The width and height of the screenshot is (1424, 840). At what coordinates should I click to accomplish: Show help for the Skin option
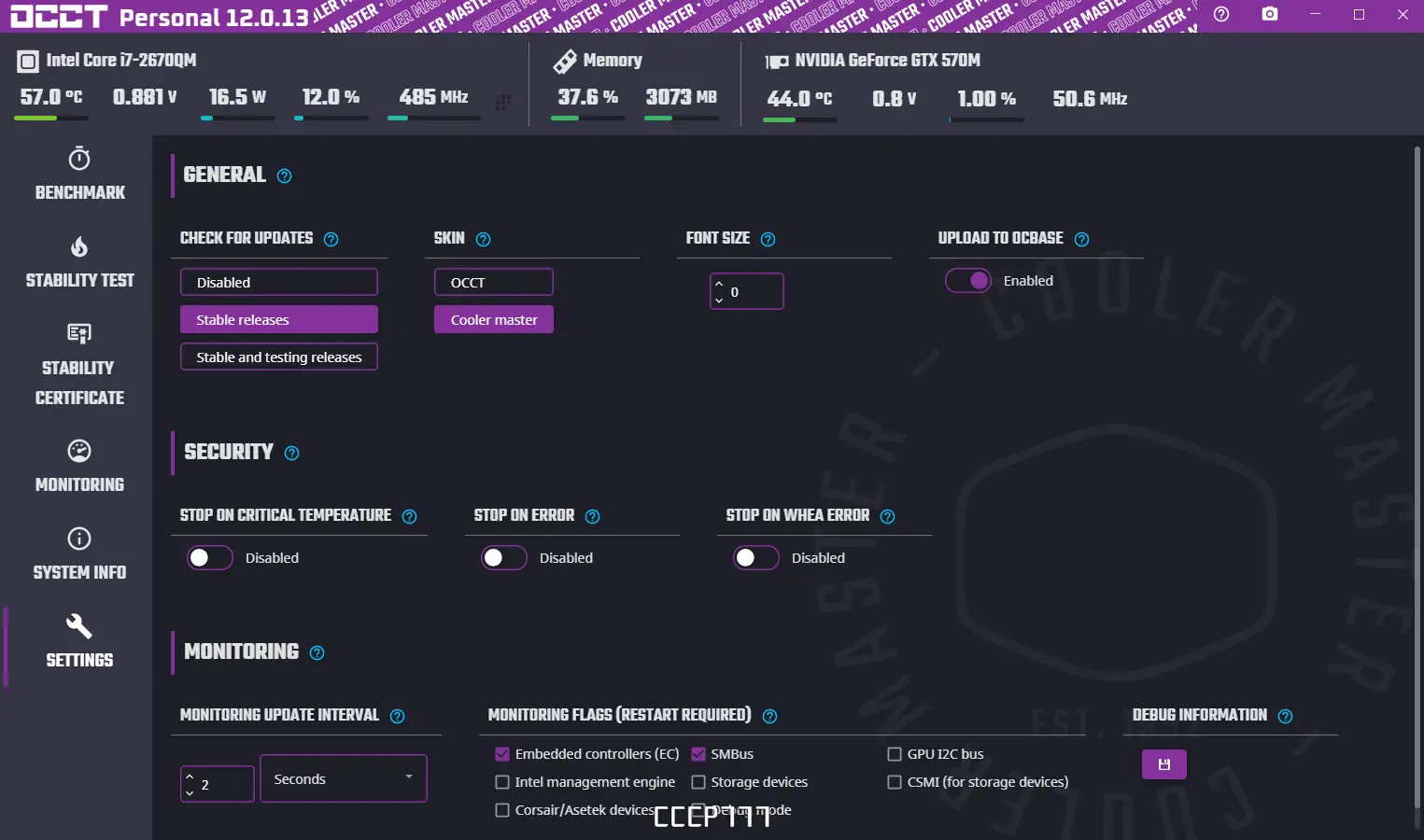coord(483,239)
